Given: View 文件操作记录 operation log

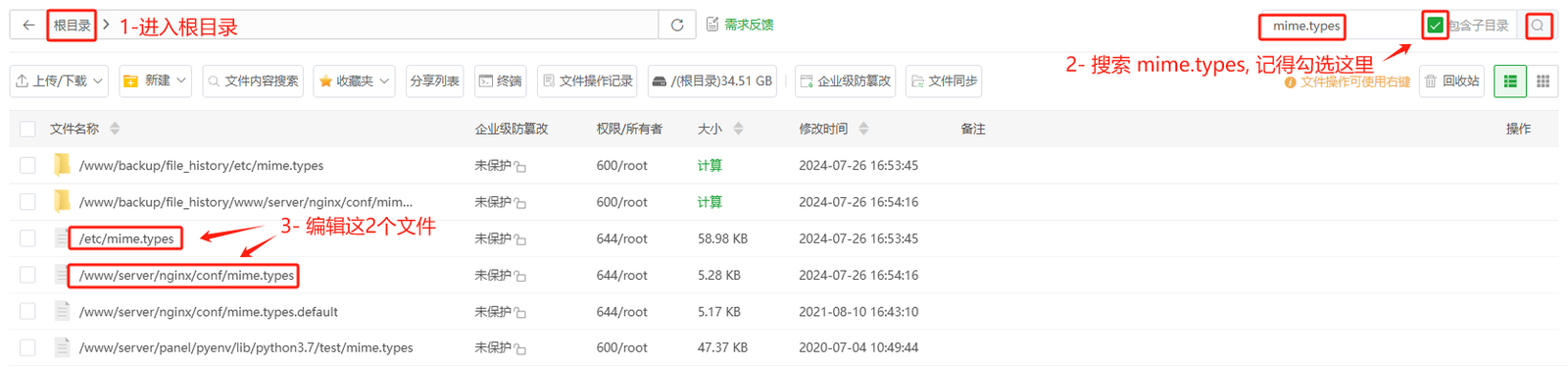Looking at the screenshot, I should point(588,81).
